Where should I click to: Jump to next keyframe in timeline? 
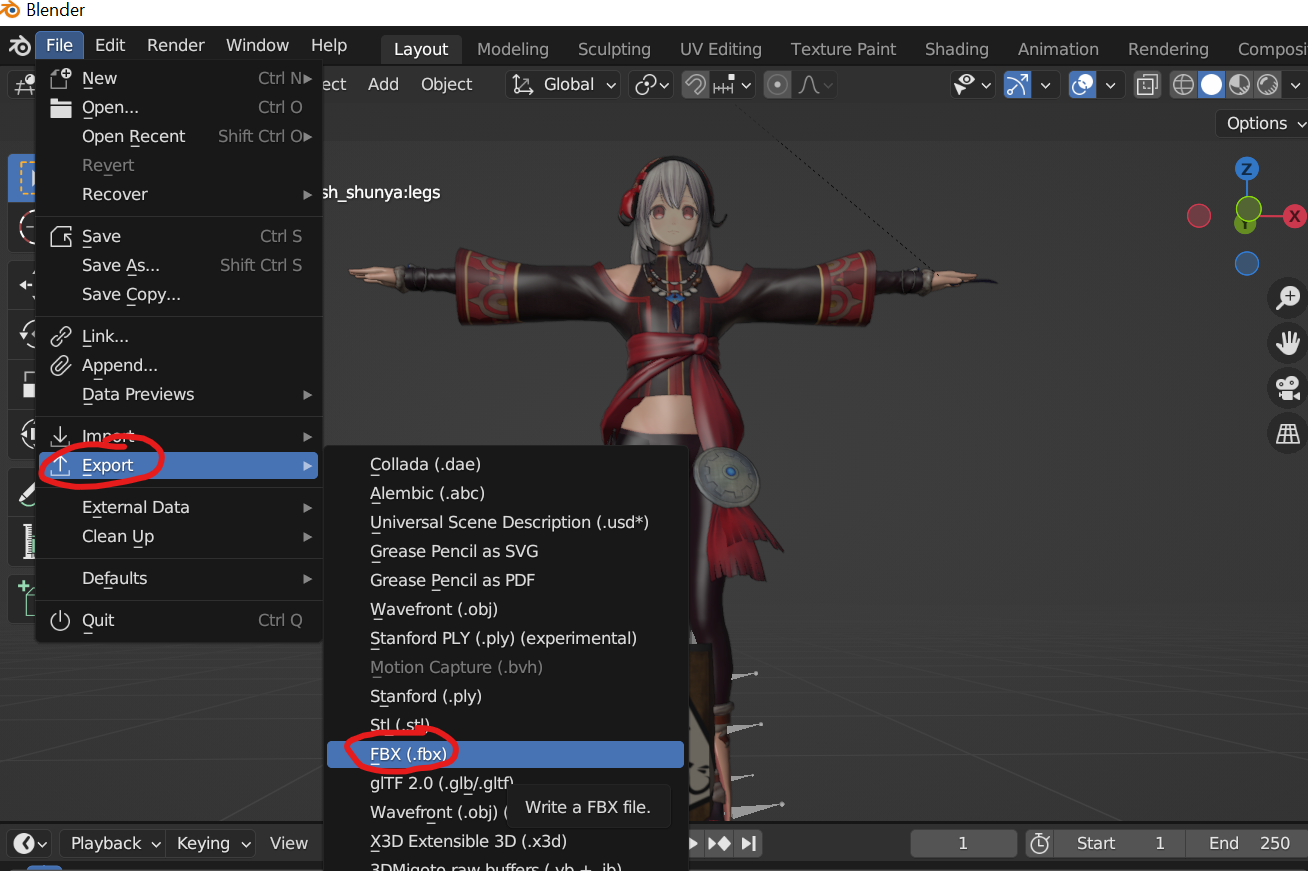coord(719,843)
